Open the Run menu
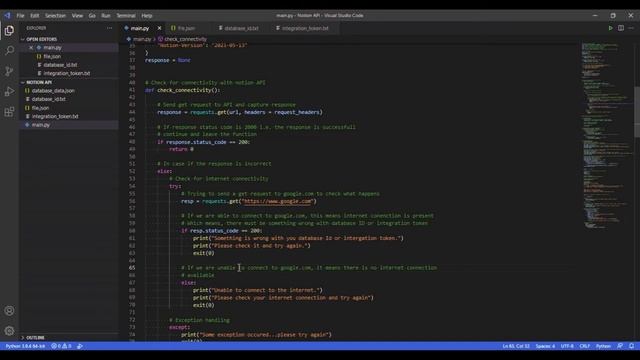Viewport: 640px width, 360px height. (x=106, y=16)
